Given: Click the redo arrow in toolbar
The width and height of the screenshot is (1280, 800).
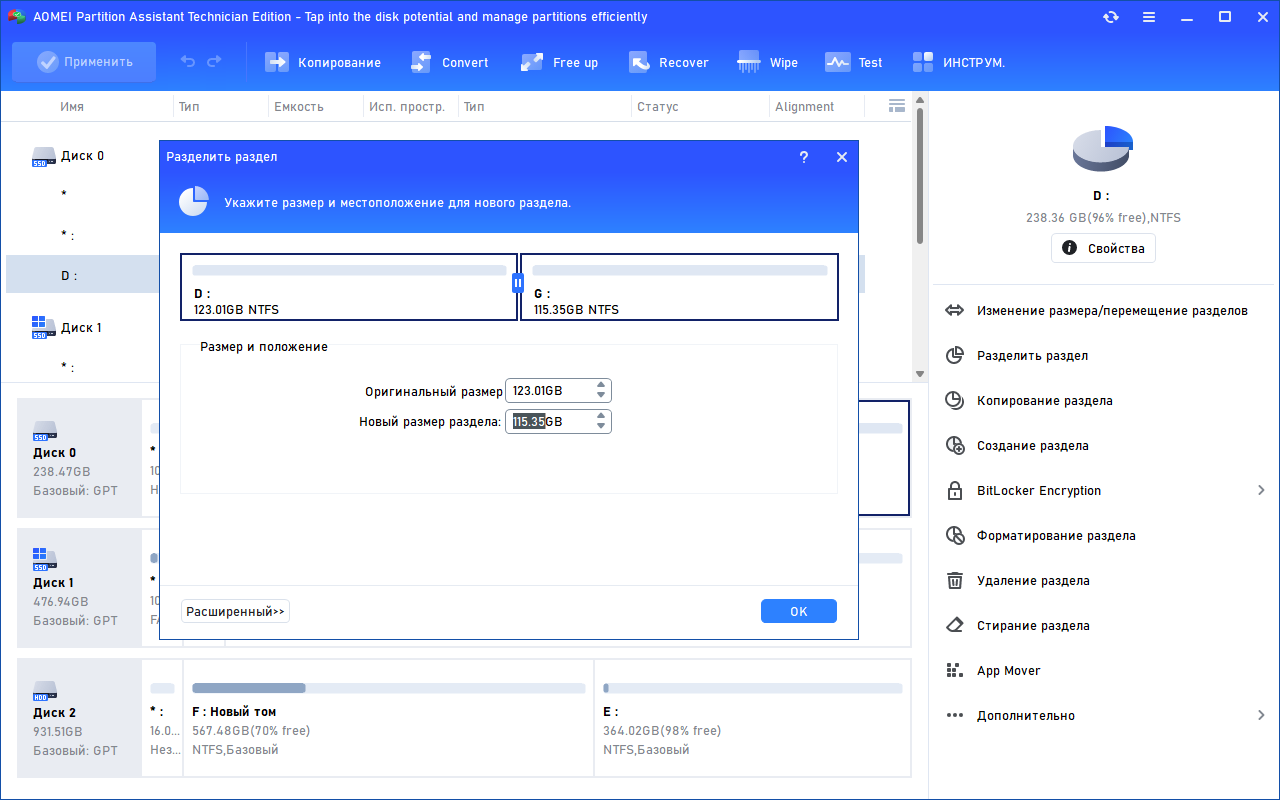Looking at the screenshot, I should [x=214, y=62].
